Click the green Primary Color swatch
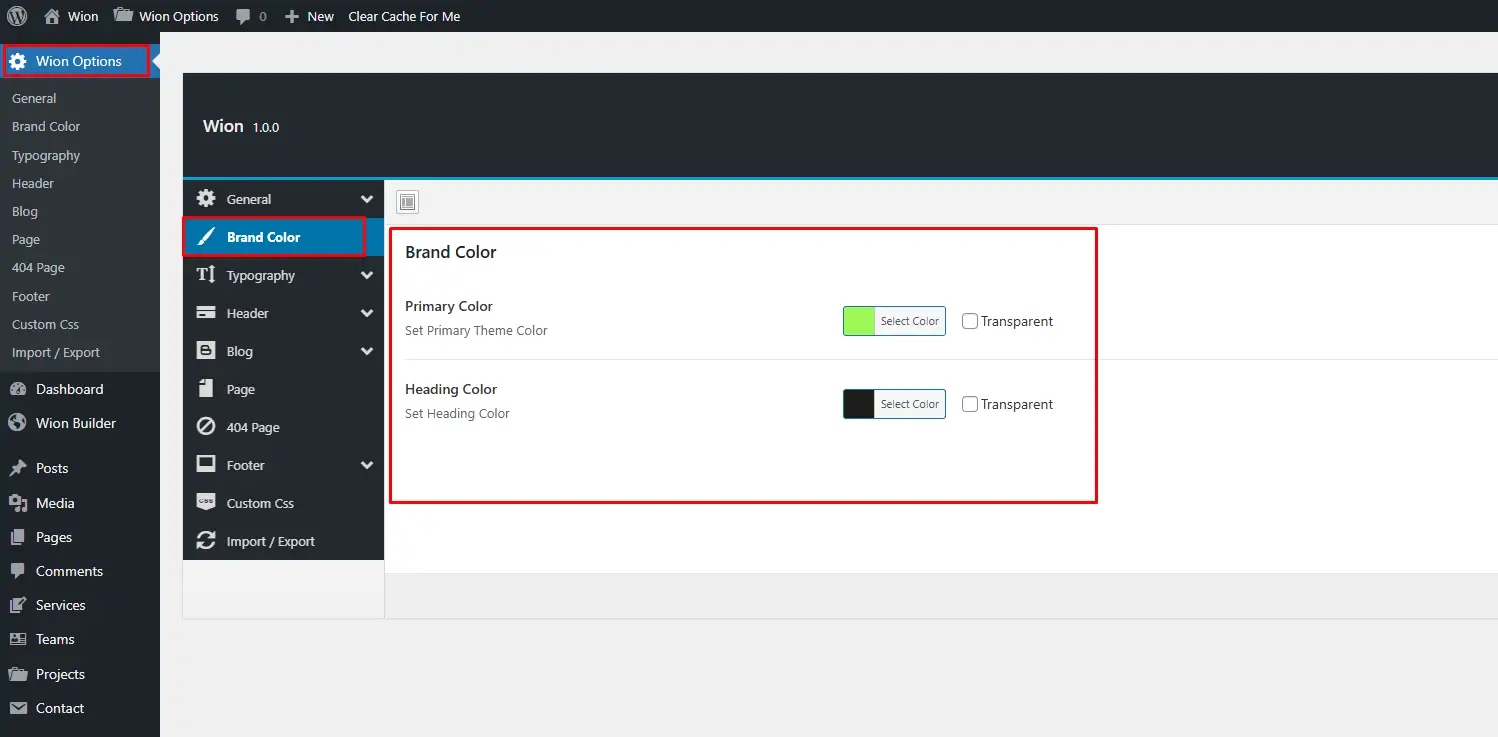The height and width of the screenshot is (737, 1498). 859,321
